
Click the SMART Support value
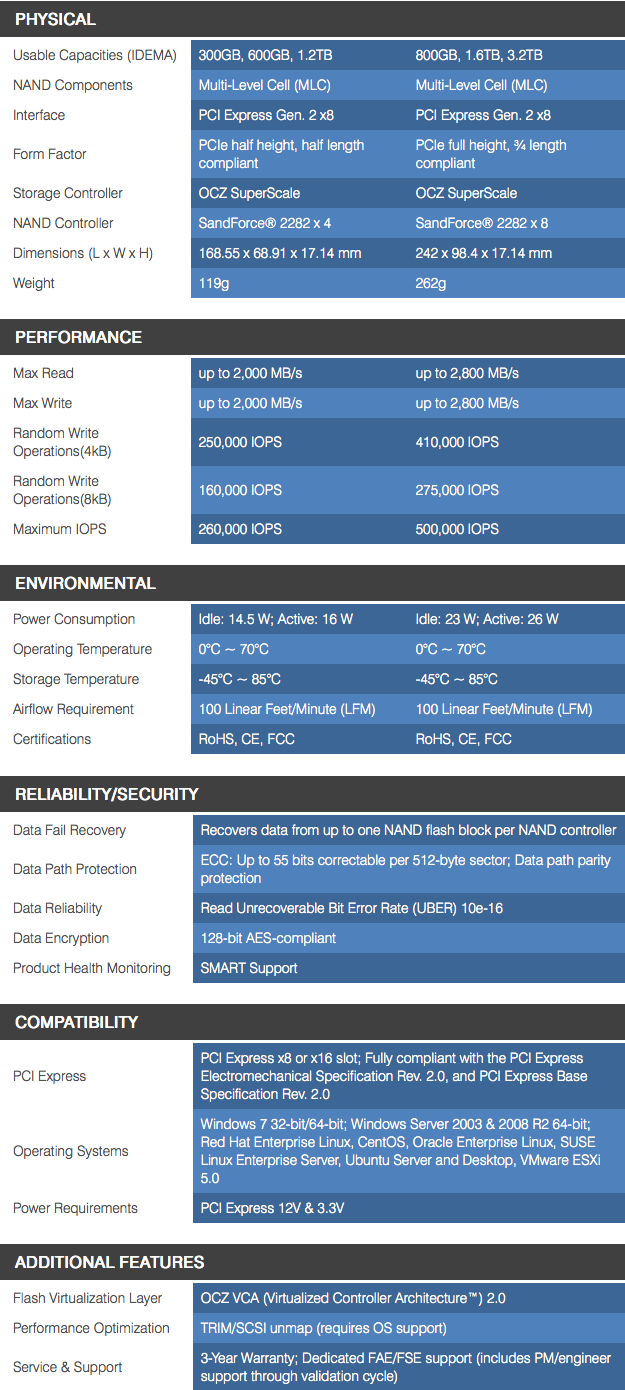[249, 968]
